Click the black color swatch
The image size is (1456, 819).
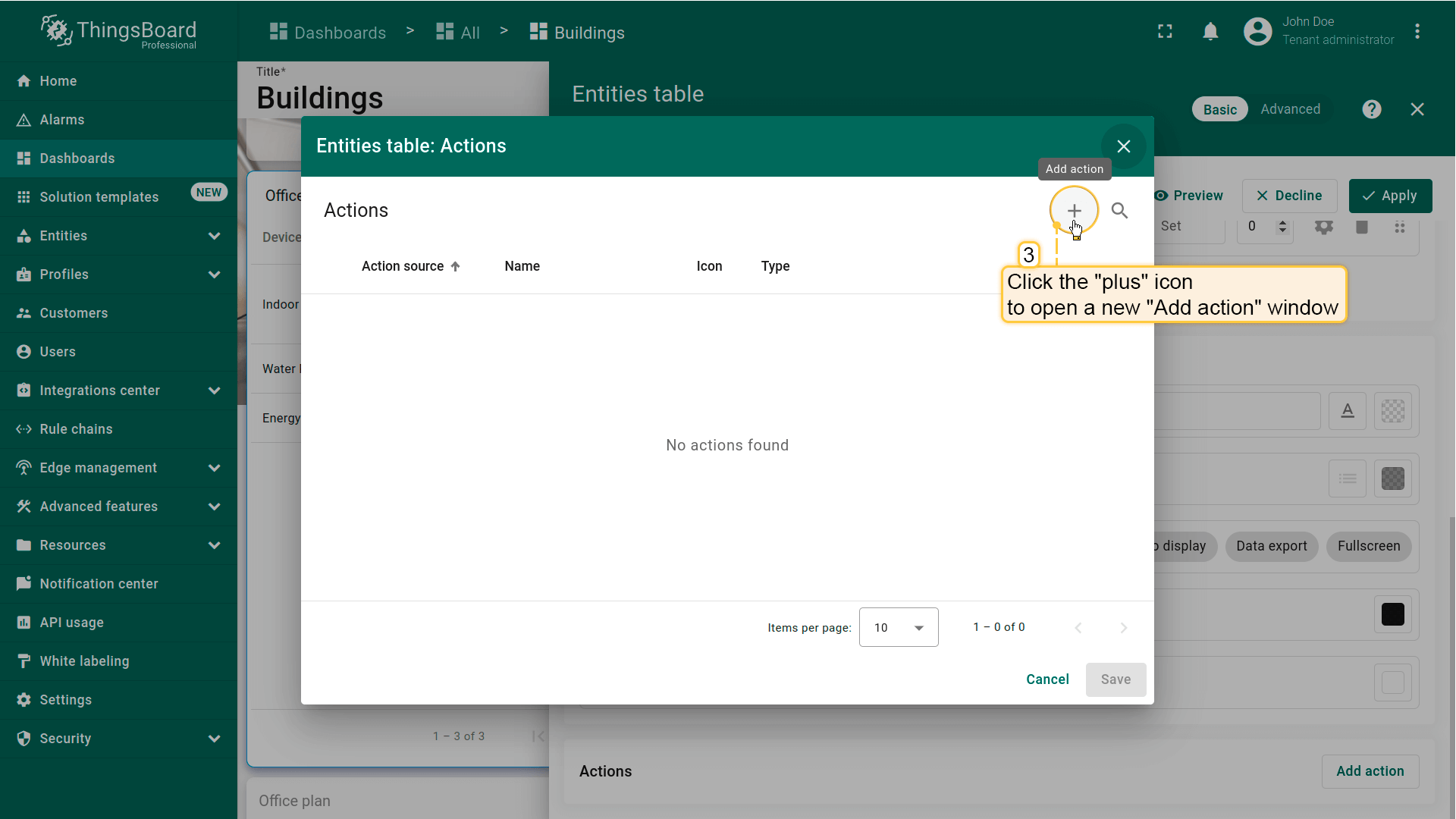pos(1392,614)
